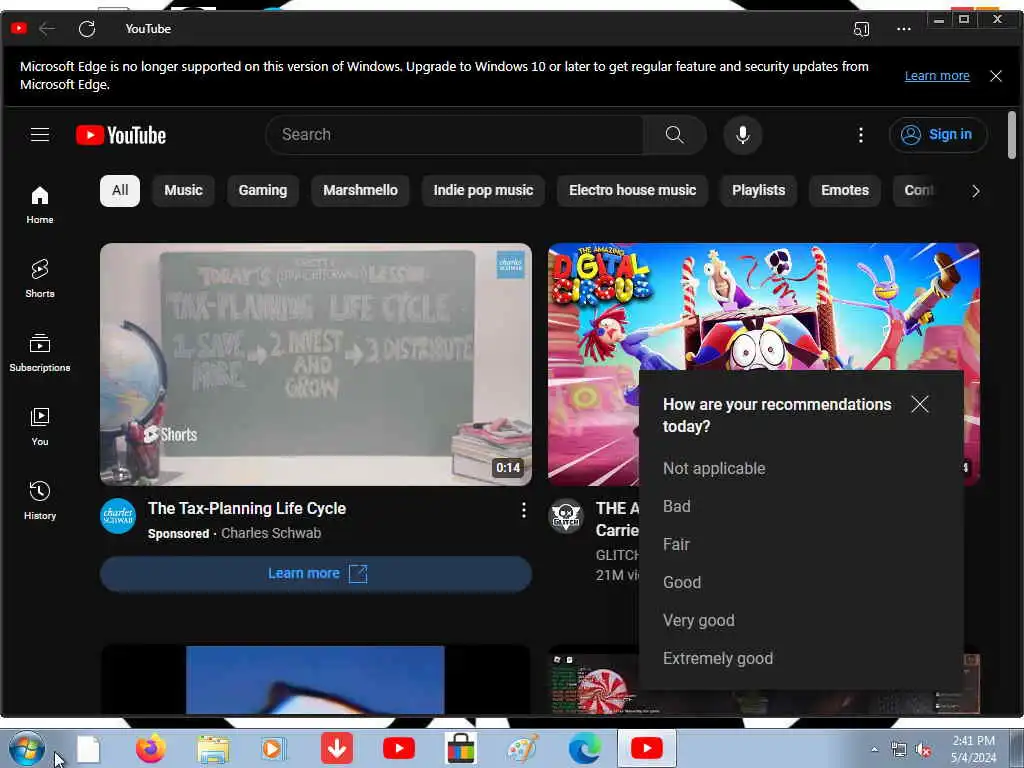The width and height of the screenshot is (1024, 768).
Task: Select the Emotes filter chip
Action: [845, 191]
